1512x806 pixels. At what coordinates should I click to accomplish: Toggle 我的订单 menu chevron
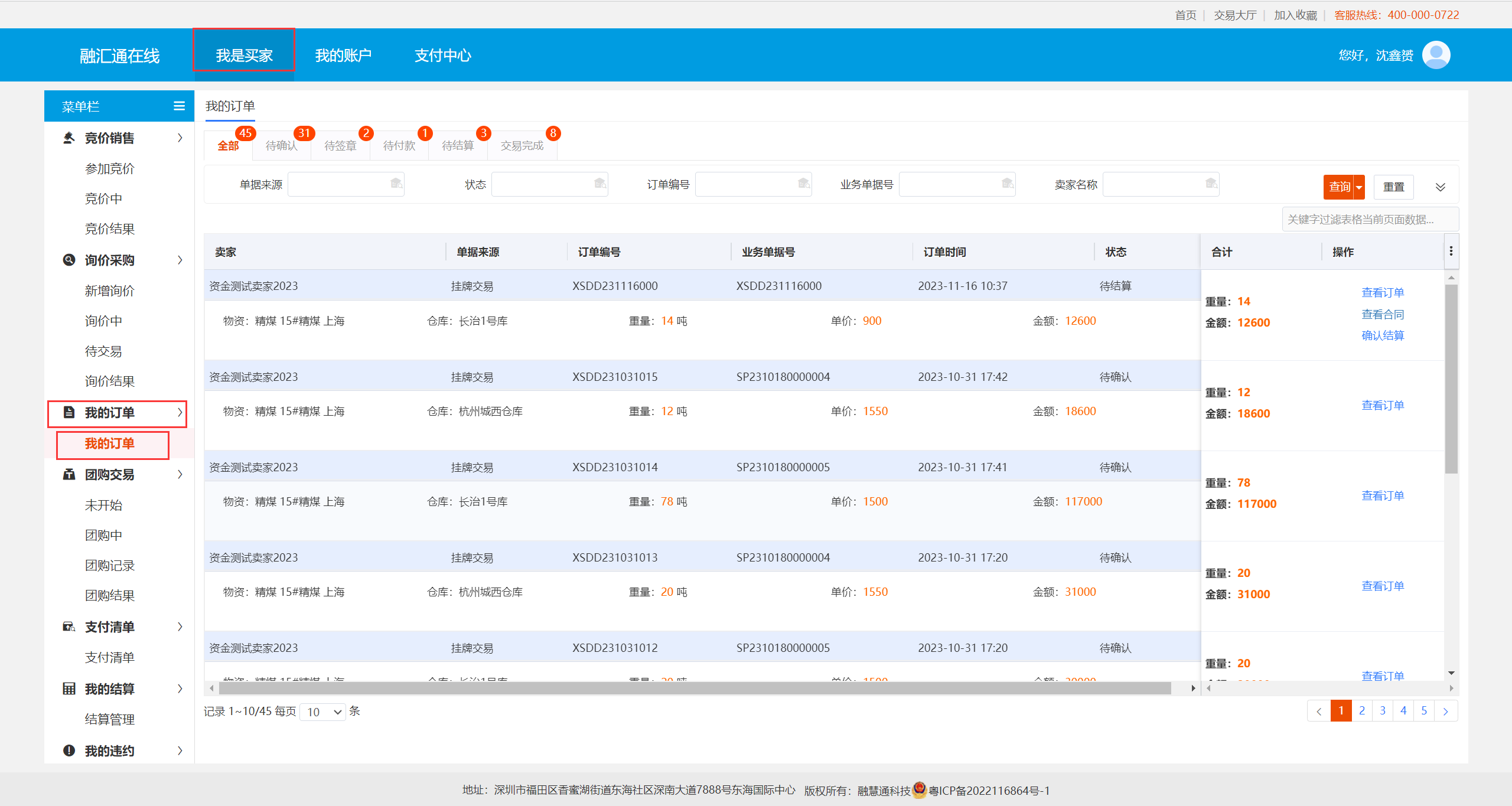(x=180, y=412)
